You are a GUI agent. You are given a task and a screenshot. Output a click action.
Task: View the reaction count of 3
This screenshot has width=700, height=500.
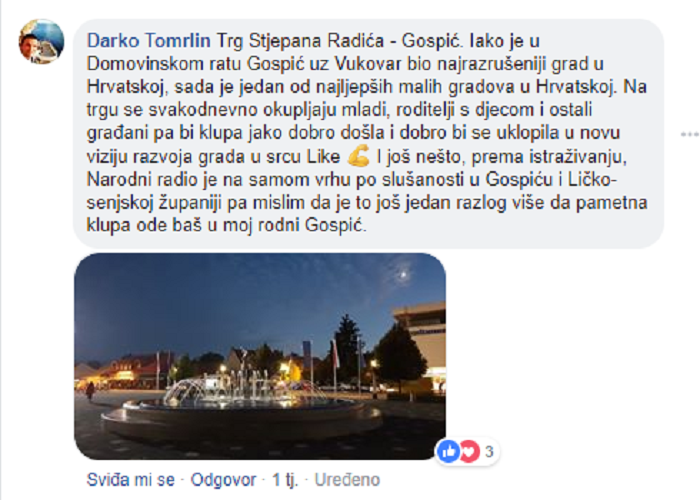489,452
